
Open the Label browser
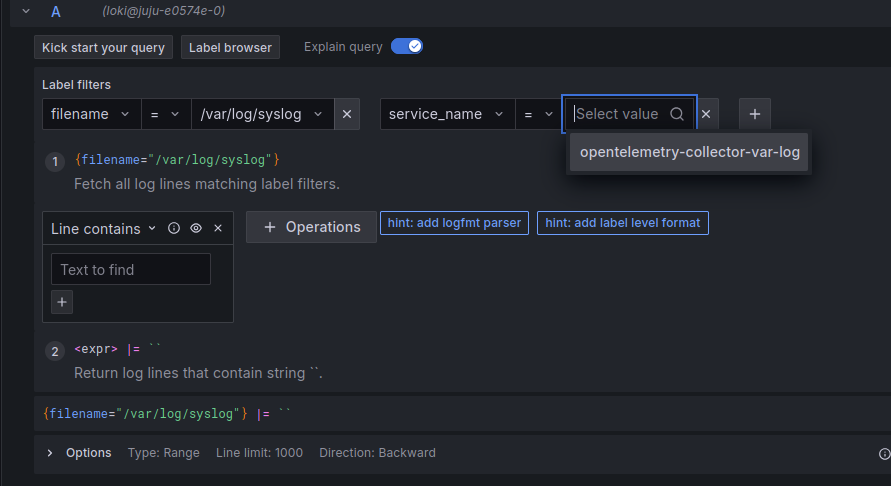click(x=231, y=47)
